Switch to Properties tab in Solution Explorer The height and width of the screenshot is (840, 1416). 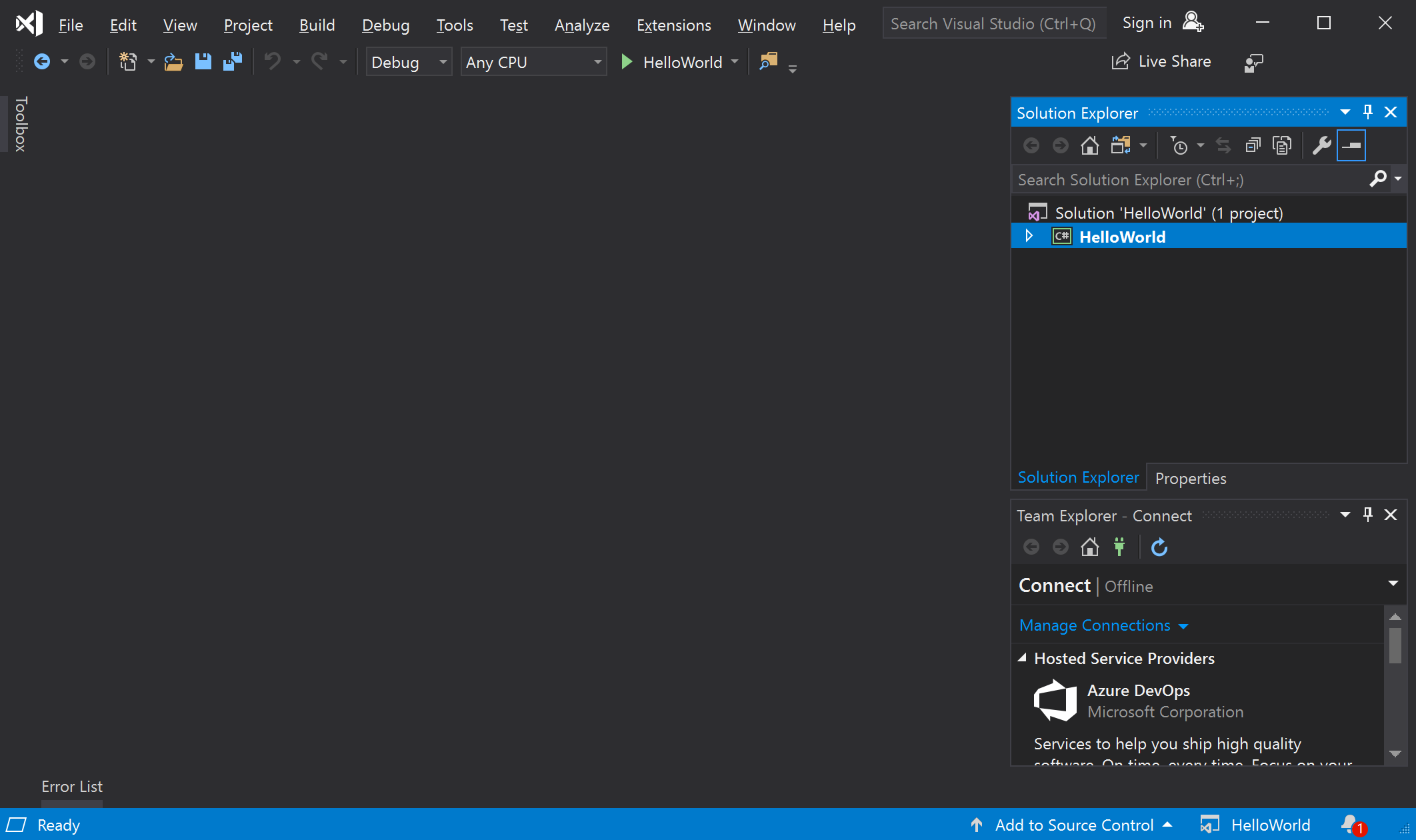click(1190, 478)
